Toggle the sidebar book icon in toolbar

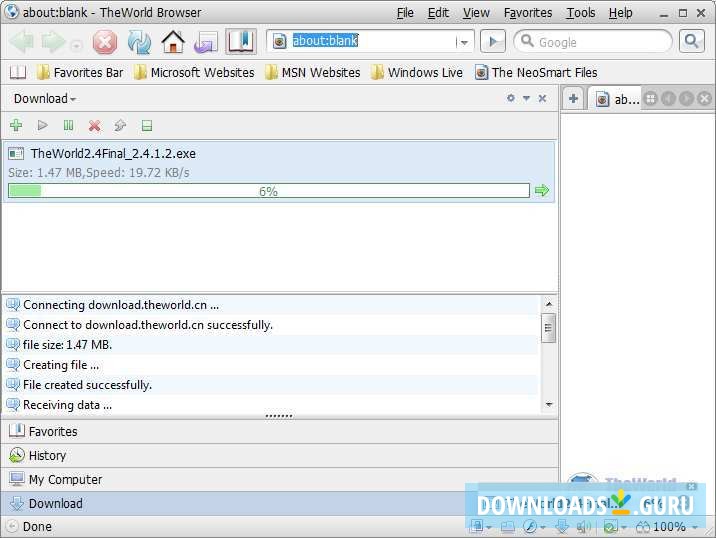[x=241, y=42]
